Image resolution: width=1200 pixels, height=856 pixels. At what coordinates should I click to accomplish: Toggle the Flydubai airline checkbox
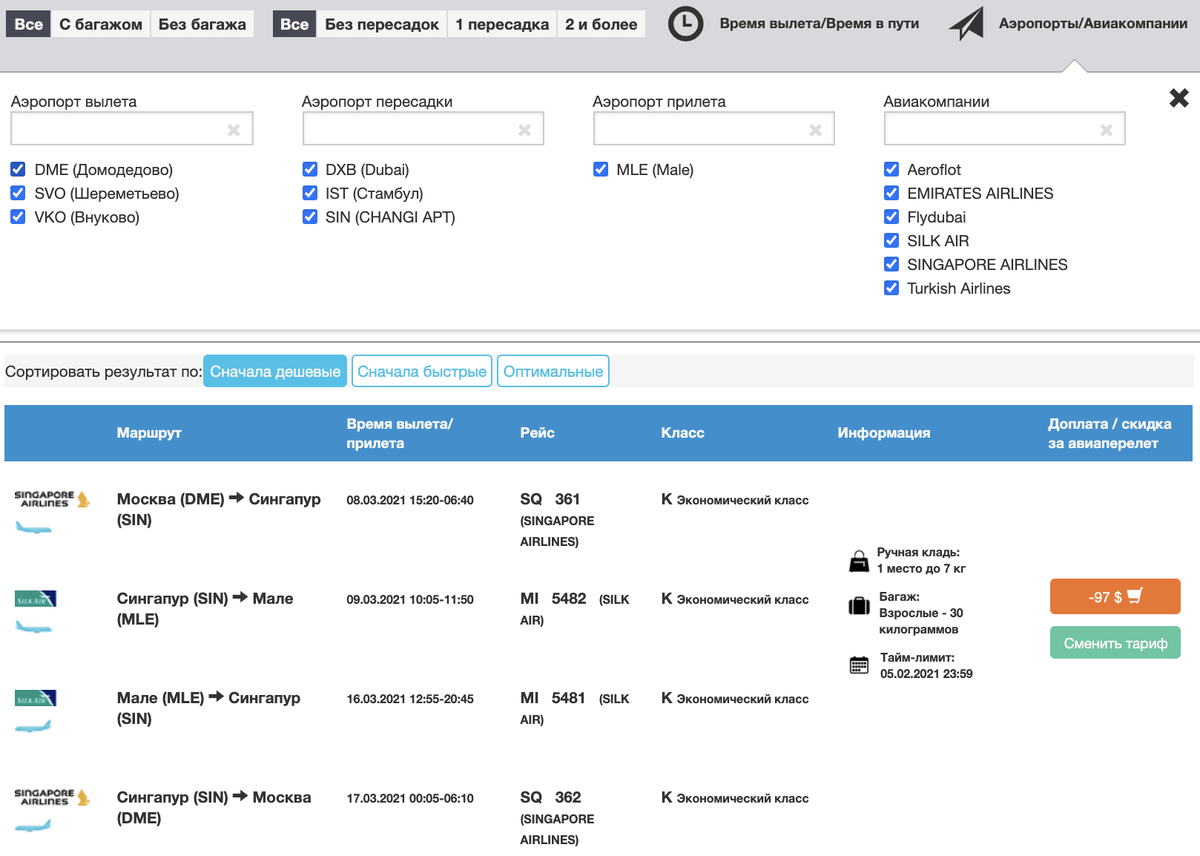tap(891, 217)
